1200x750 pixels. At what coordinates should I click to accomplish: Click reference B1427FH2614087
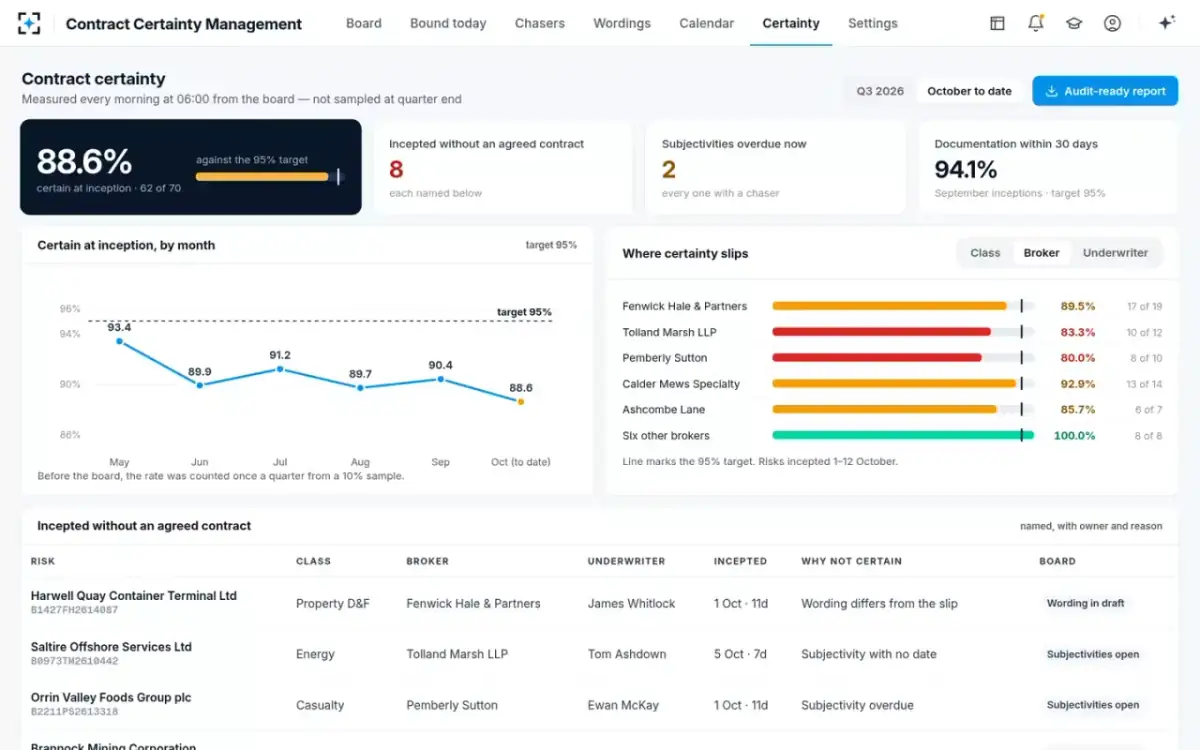74,610
